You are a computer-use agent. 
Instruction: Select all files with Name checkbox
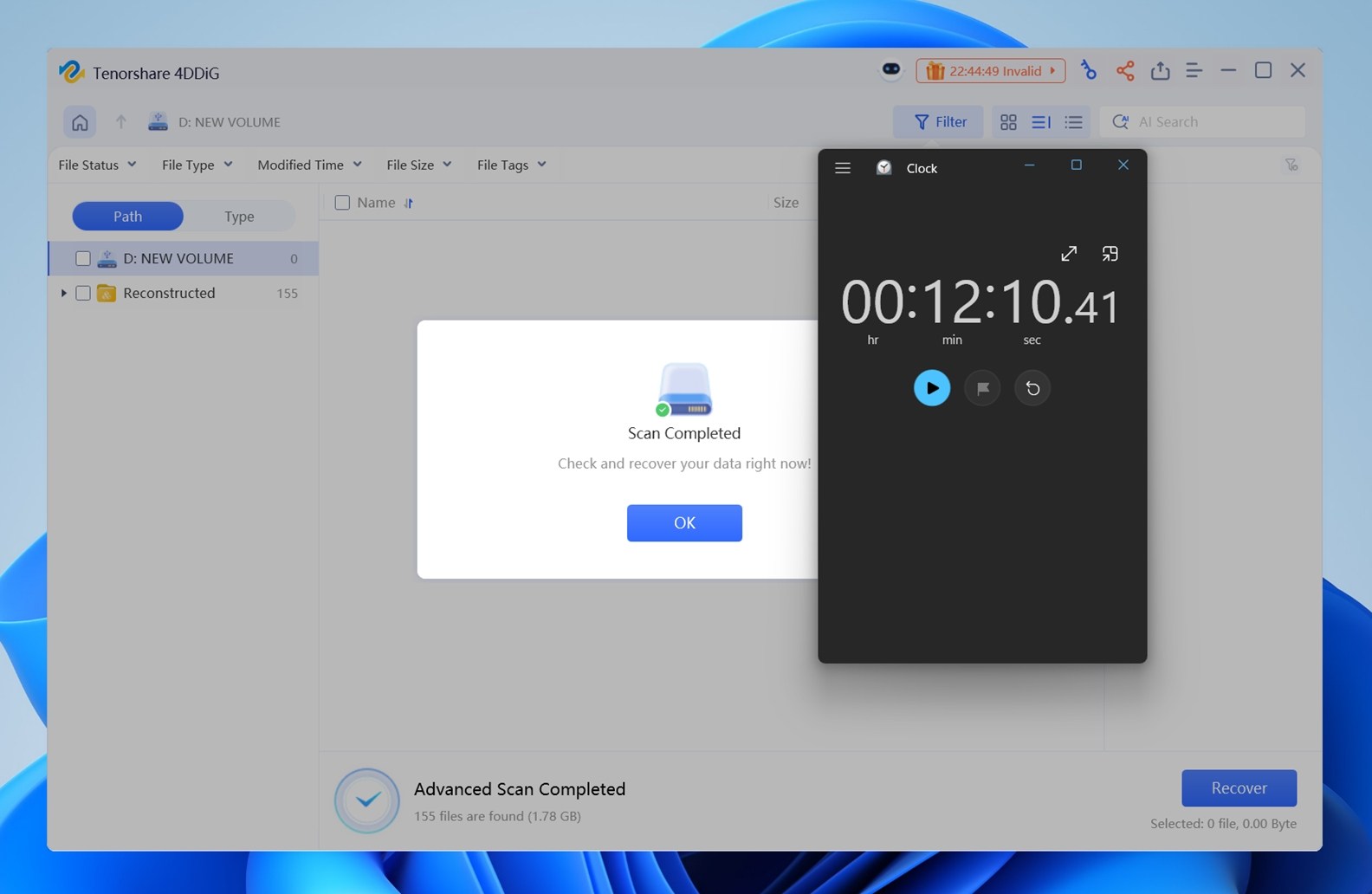coord(342,203)
